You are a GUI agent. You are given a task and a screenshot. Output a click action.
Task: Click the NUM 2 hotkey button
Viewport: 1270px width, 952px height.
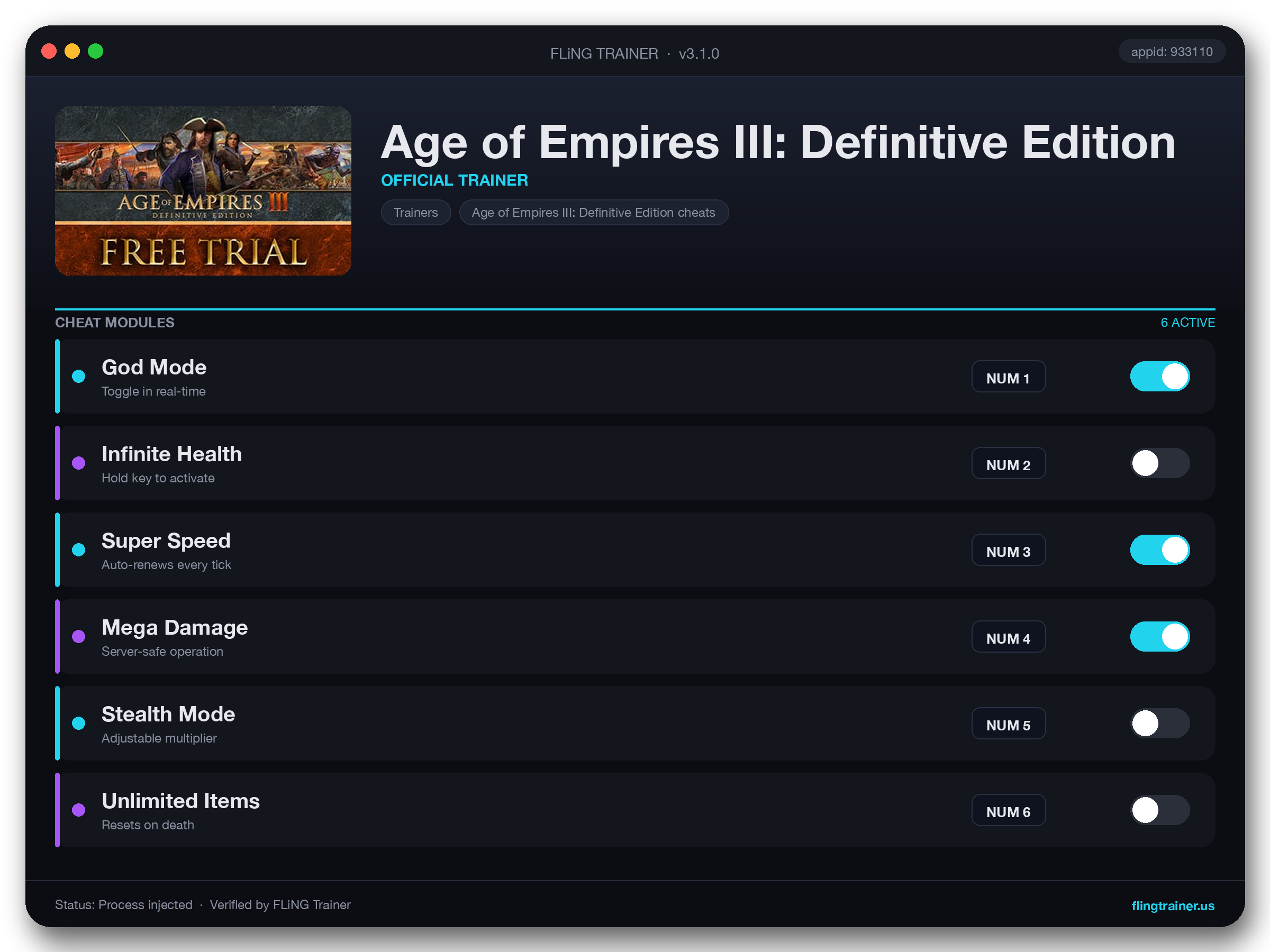pyautogui.click(x=1008, y=463)
